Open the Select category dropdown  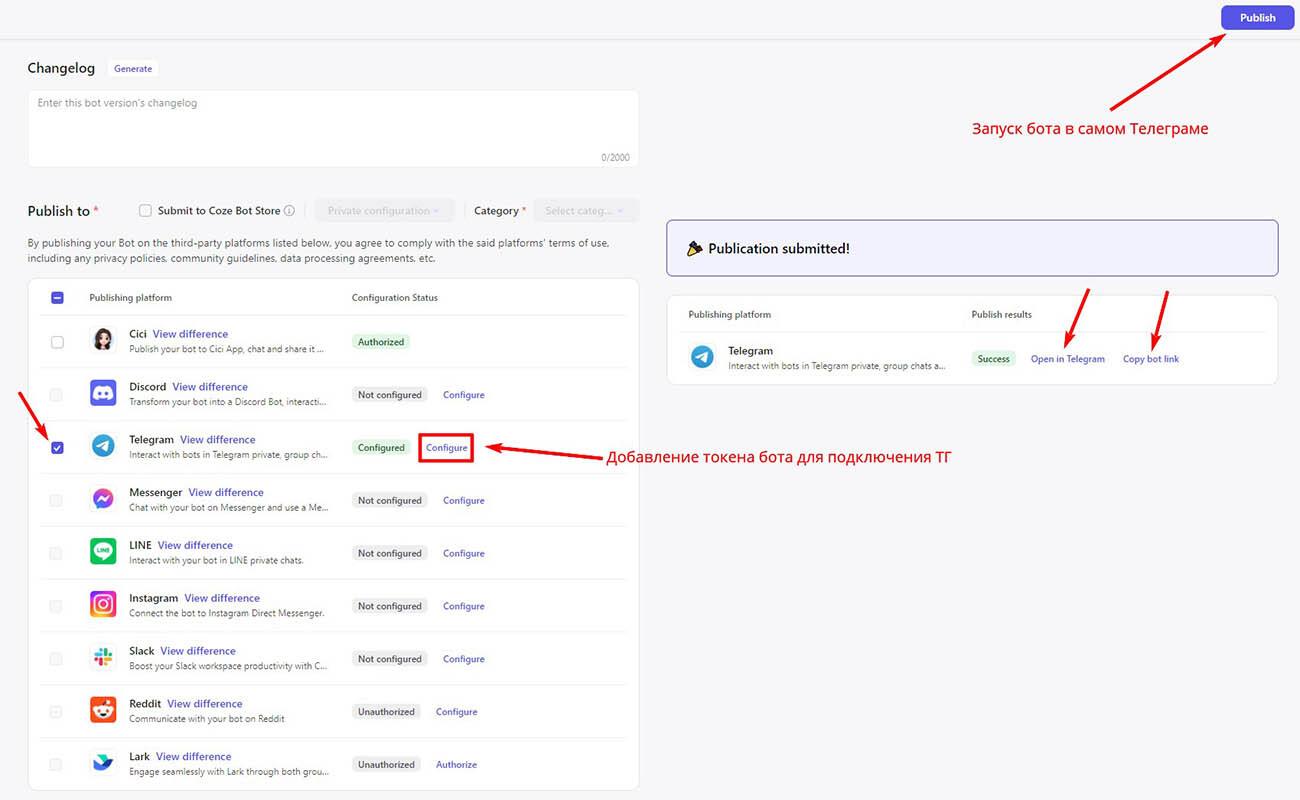coord(585,211)
